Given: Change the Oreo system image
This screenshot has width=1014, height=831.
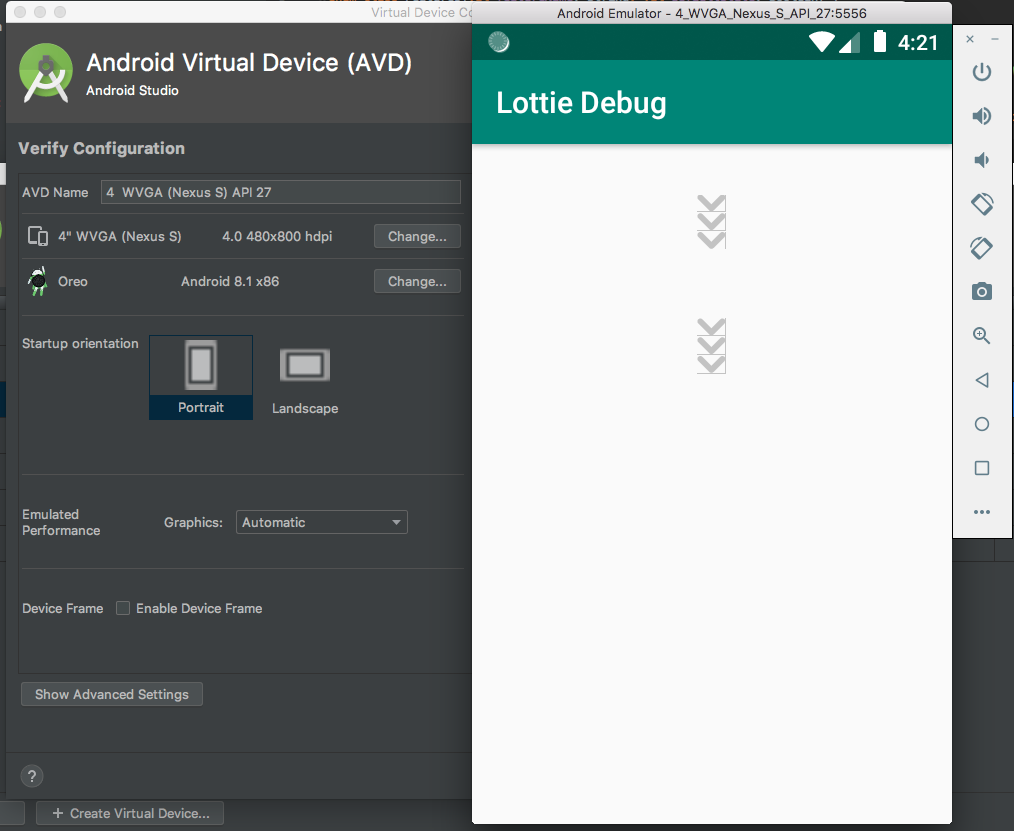Looking at the screenshot, I should pos(417,281).
